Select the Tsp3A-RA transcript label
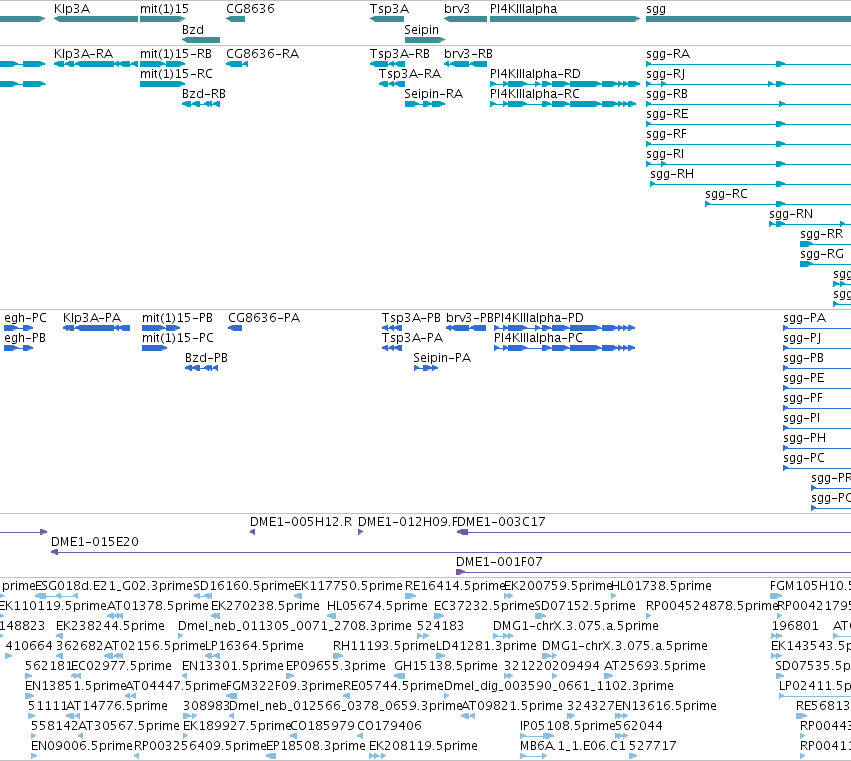The width and height of the screenshot is (851, 761). 410,74
